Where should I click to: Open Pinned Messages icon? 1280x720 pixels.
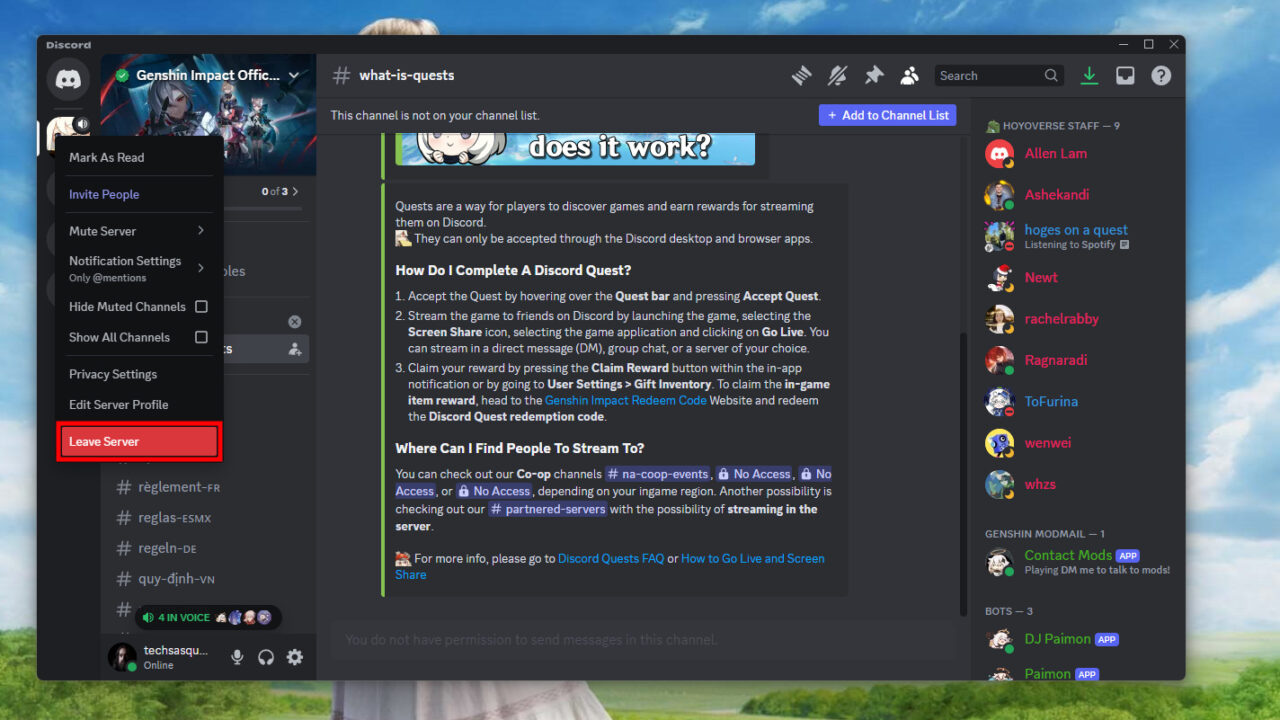[x=873, y=75]
